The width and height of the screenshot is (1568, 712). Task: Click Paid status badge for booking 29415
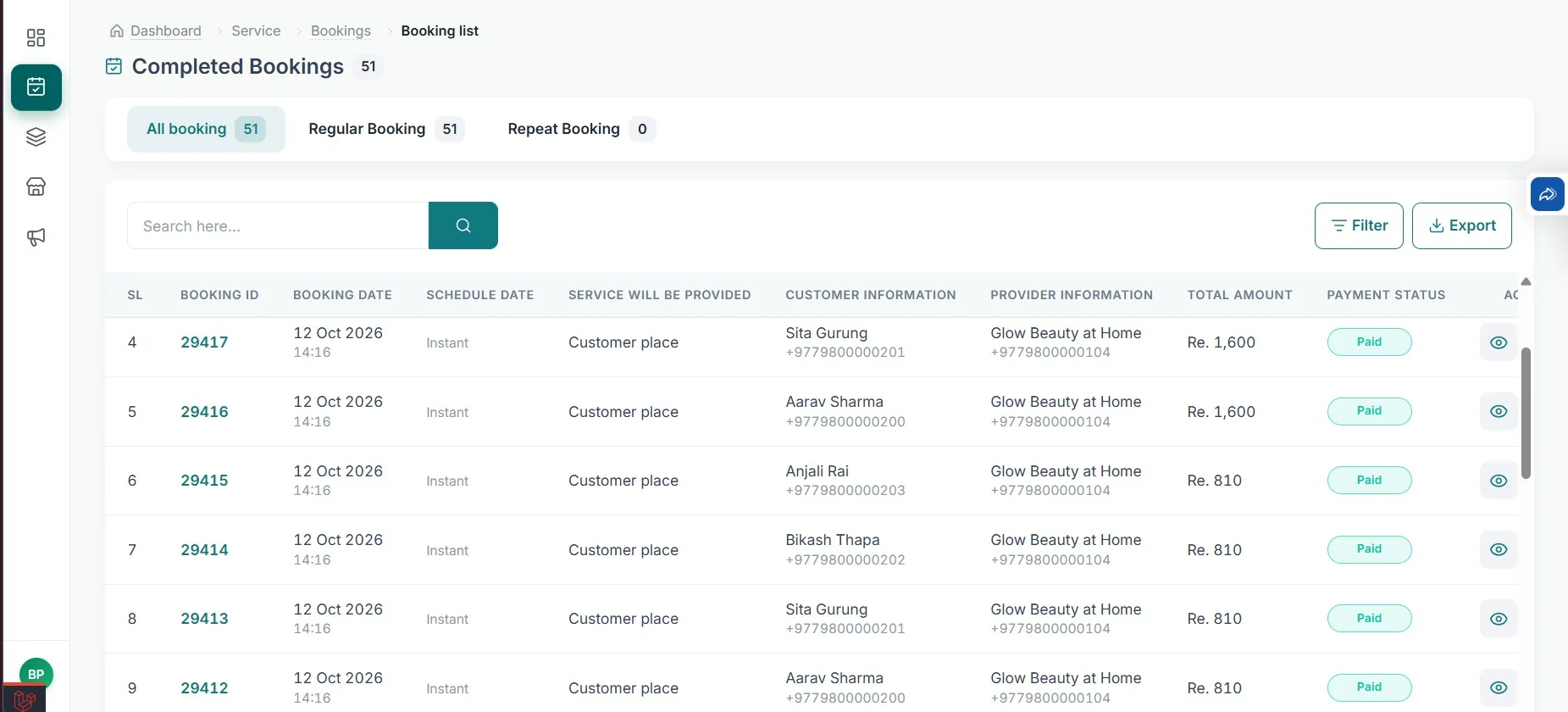1369,480
